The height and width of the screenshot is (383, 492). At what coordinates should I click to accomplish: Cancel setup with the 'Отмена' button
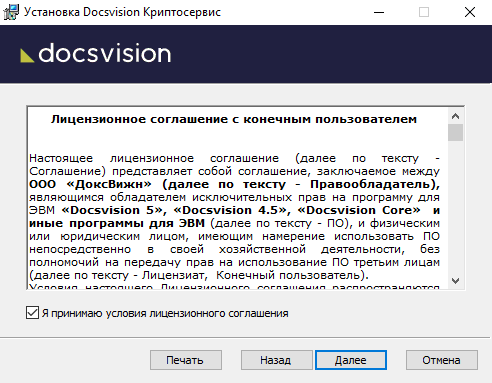(442, 360)
